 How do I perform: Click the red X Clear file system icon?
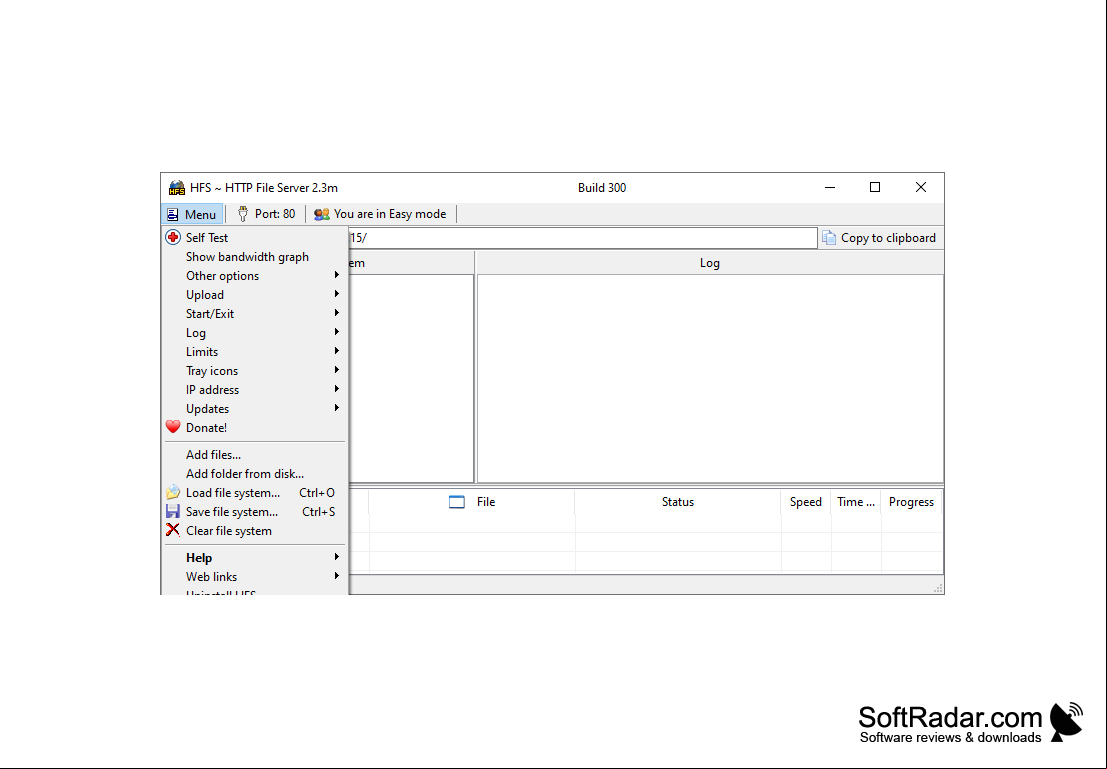(x=173, y=530)
